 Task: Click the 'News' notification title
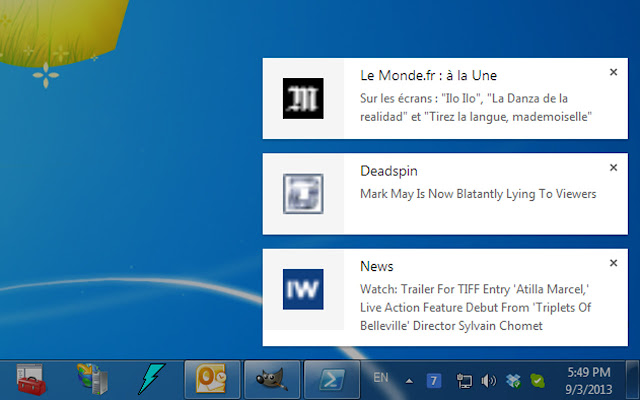pos(376,267)
